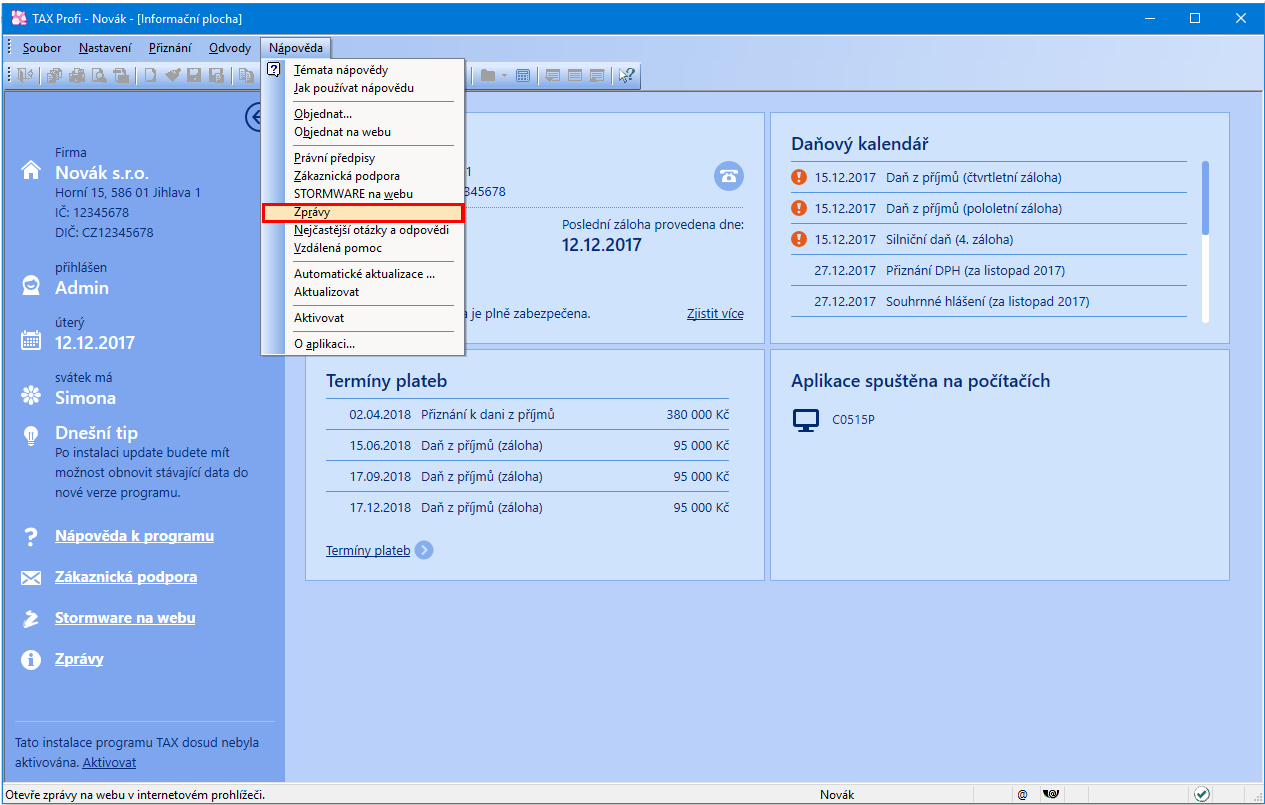Image resolution: width=1265 pixels, height=805 pixels.
Task: Click the lightbulb icon for Dnešní tip
Action: [x=31, y=434]
